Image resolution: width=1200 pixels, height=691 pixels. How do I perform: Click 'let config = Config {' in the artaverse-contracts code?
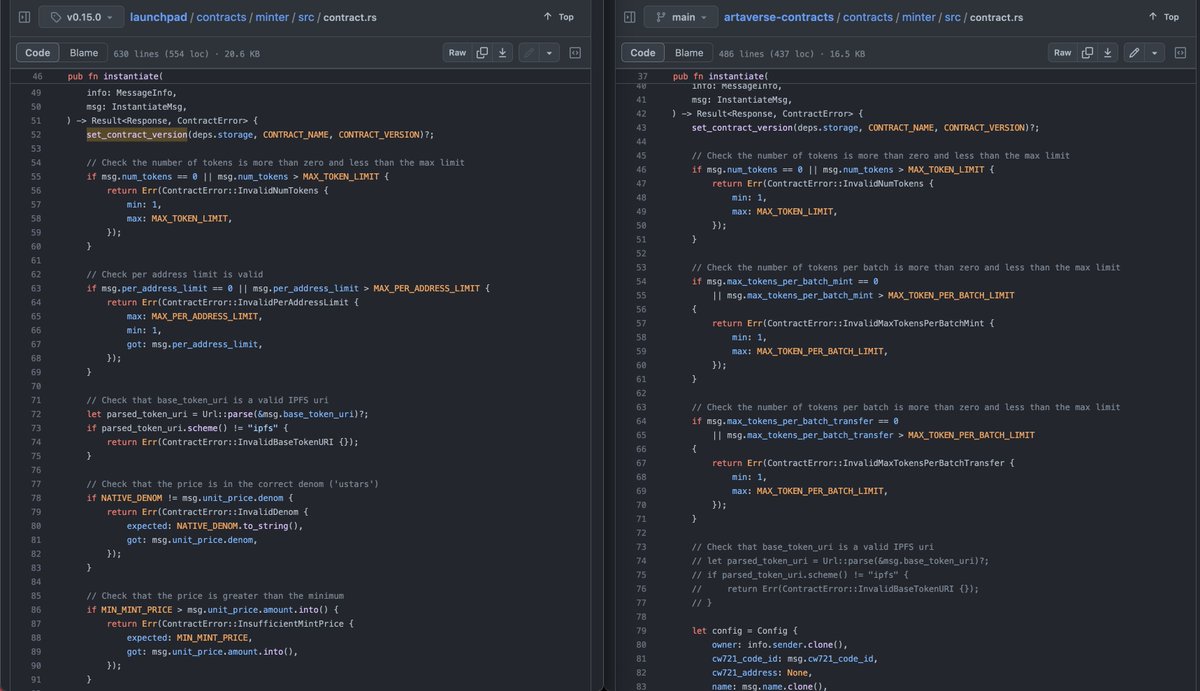[743, 631]
